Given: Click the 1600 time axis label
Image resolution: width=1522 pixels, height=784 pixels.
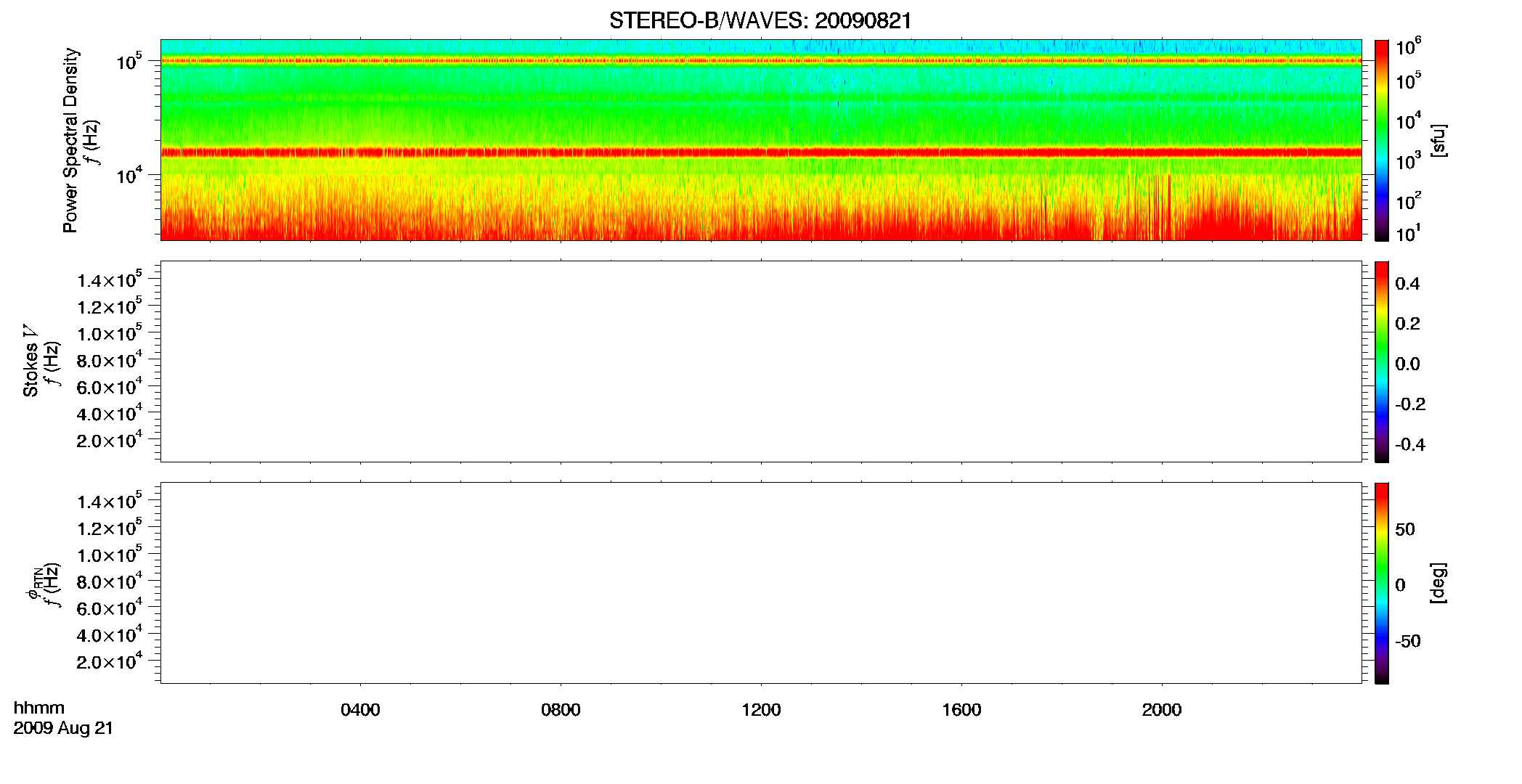Looking at the screenshot, I should 961,710.
